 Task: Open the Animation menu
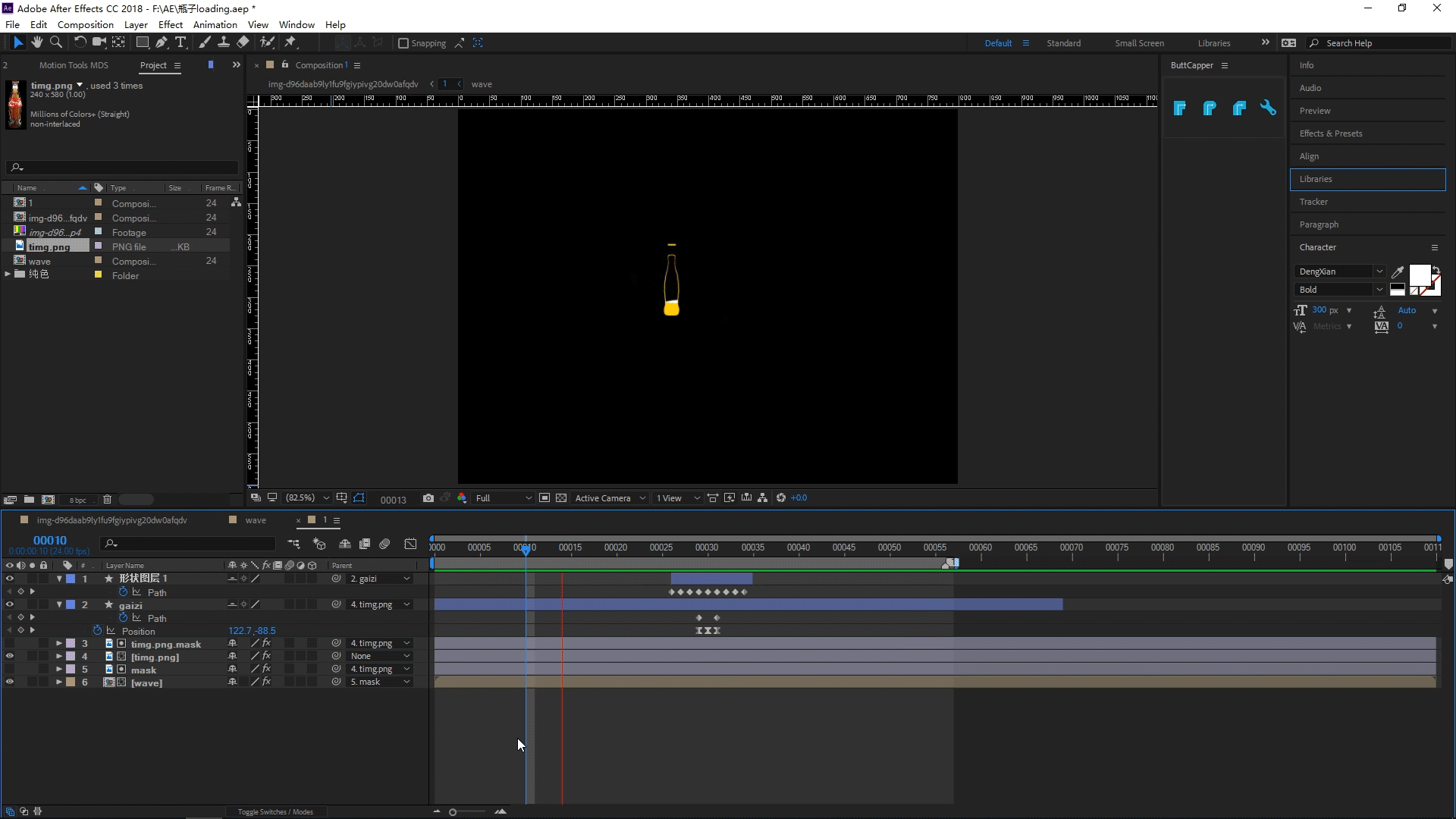(215, 24)
